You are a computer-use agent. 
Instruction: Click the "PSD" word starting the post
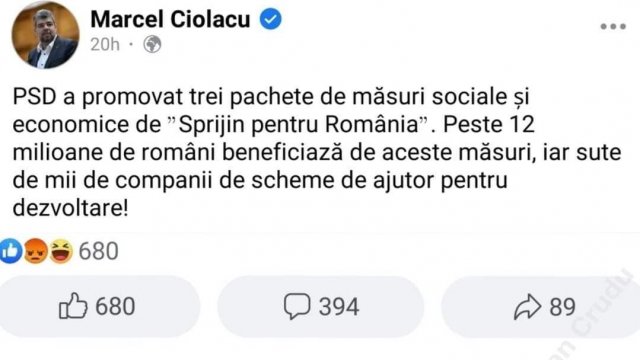click(x=34, y=97)
